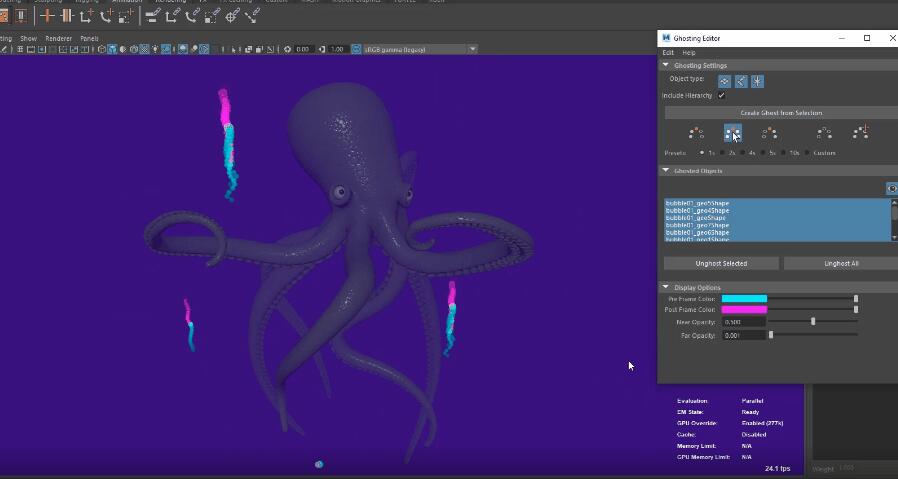Select bubble01_geo7Shape in Ghosted Objects list
898x479 pixels.
[778, 225]
